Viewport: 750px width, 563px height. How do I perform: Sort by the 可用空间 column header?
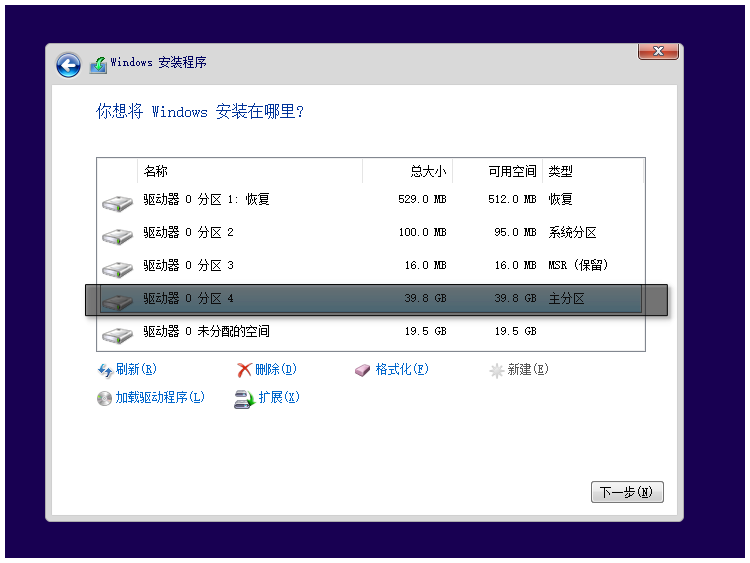(x=497, y=171)
